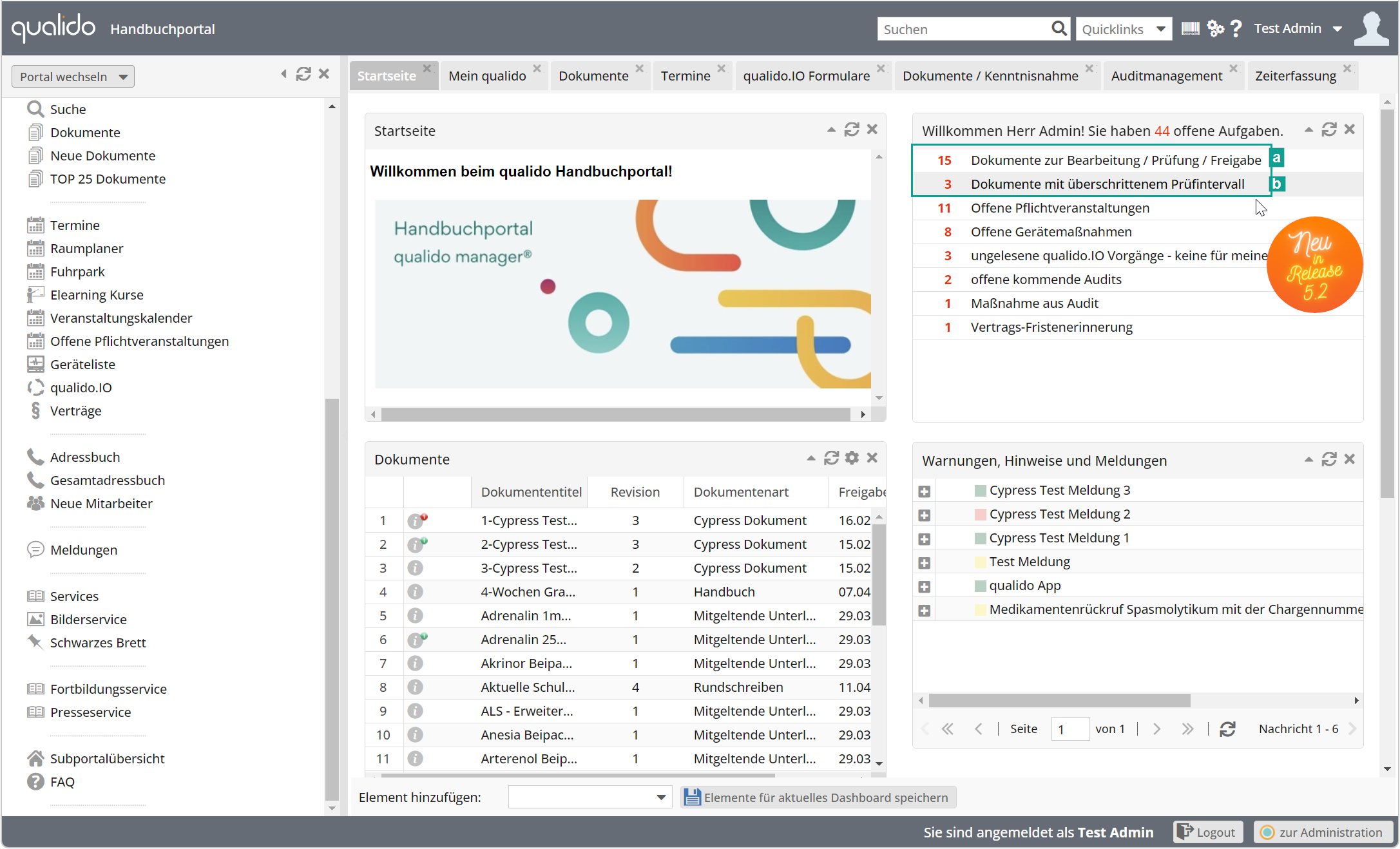Expand the qualido App message entry
Viewport: 1400px width, 849px height.
click(924, 586)
